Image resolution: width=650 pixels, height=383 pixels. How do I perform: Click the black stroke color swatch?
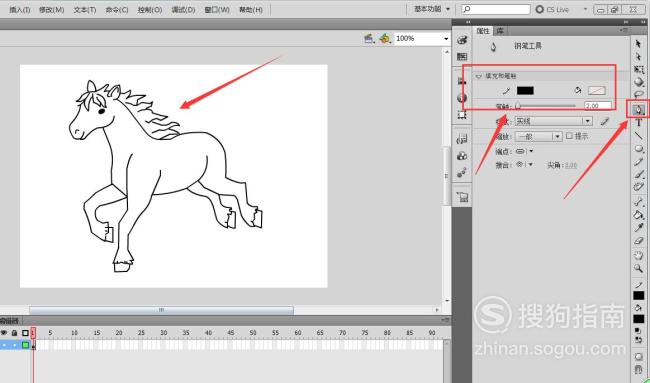pyautogui.click(x=525, y=90)
